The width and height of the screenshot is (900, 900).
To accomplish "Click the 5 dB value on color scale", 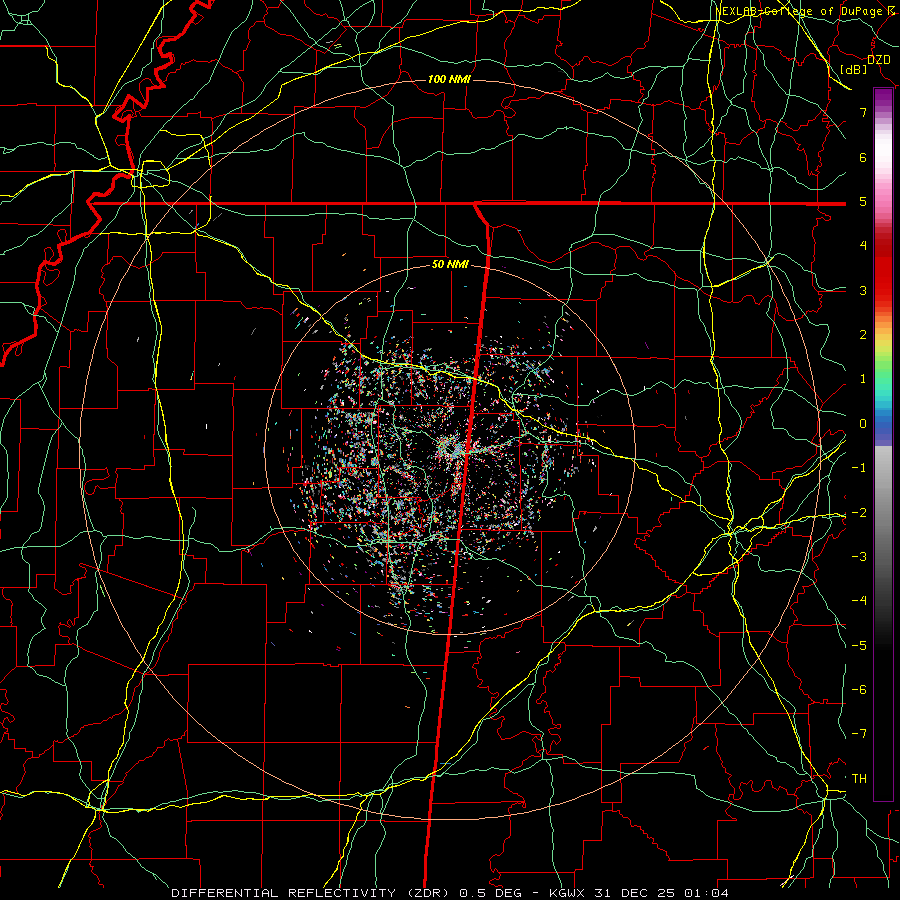I will pos(863,201).
